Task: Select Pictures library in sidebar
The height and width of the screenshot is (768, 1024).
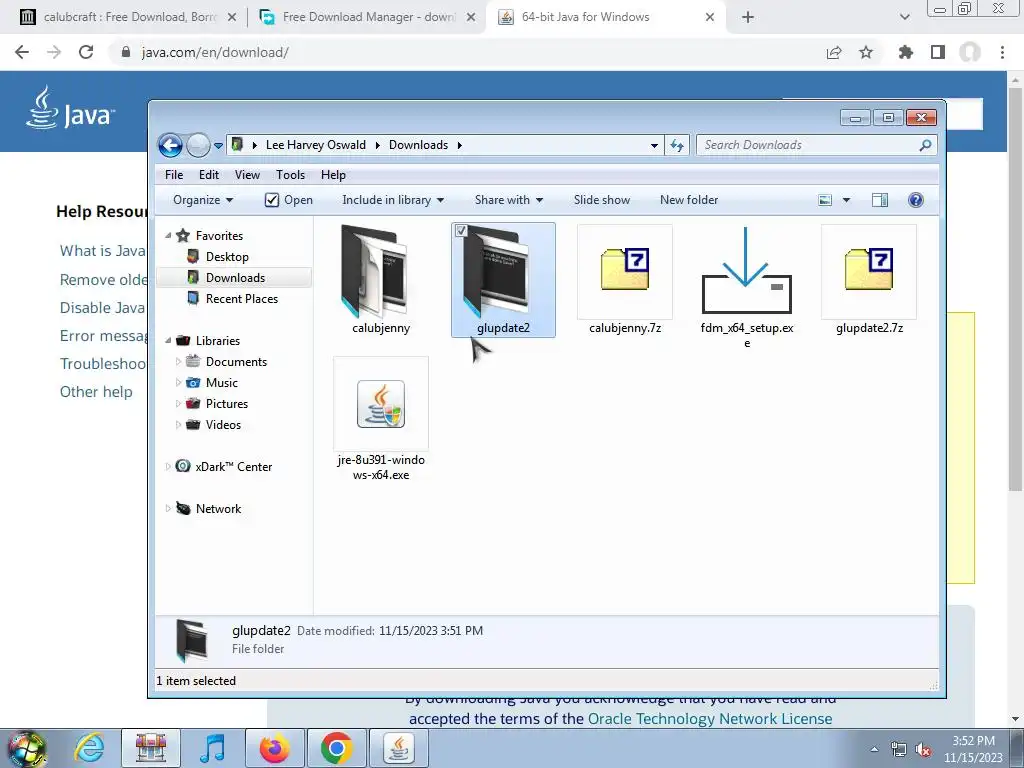Action: (x=227, y=404)
